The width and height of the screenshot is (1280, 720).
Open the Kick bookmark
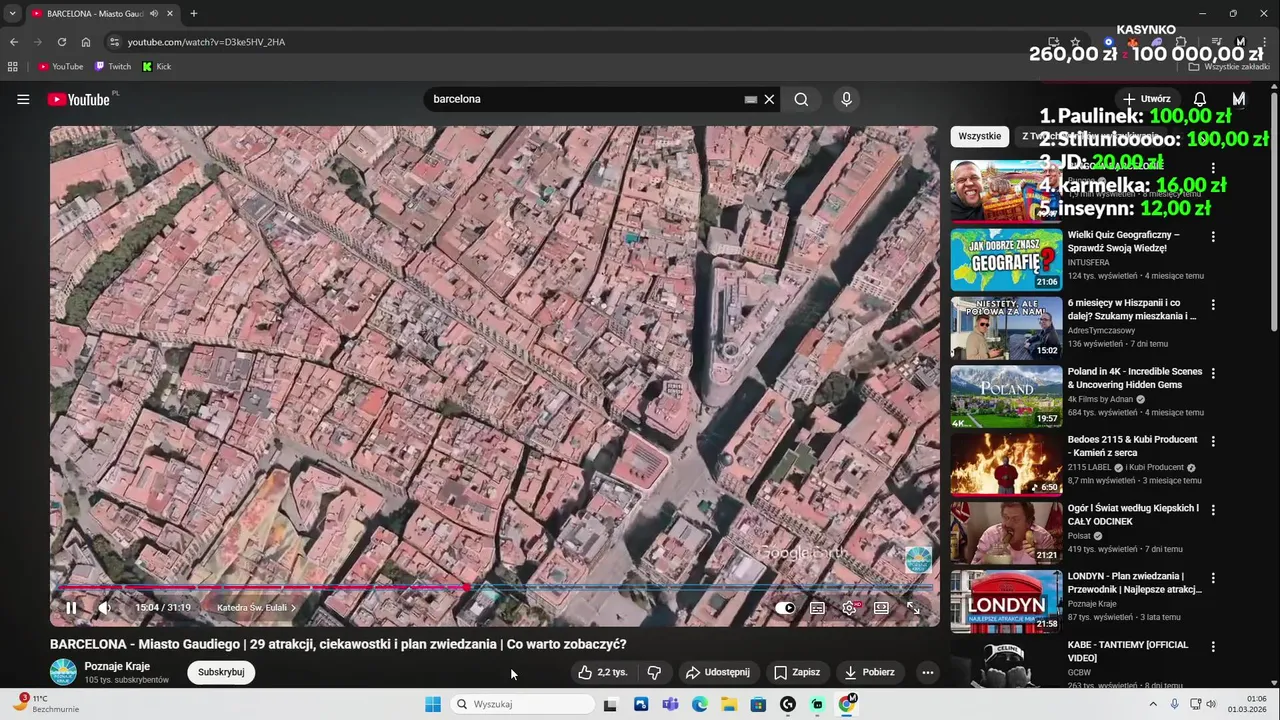pos(157,67)
